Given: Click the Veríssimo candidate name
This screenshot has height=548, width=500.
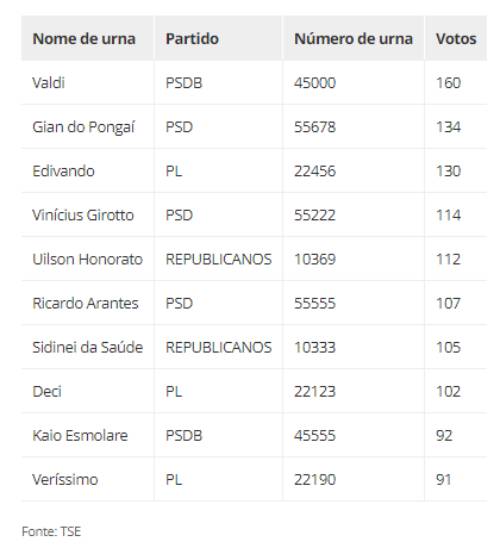Looking at the screenshot, I should click(x=65, y=479).
